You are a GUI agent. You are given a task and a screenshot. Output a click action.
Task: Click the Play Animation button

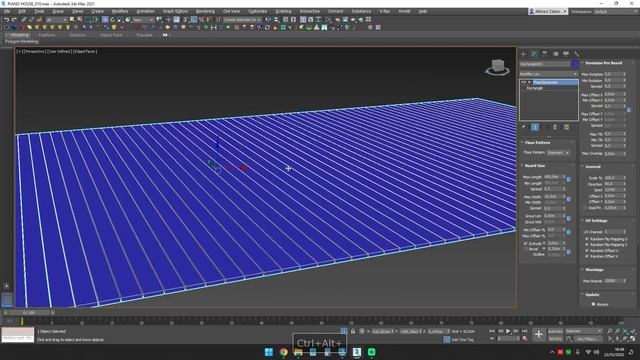(x=508, y=331)
